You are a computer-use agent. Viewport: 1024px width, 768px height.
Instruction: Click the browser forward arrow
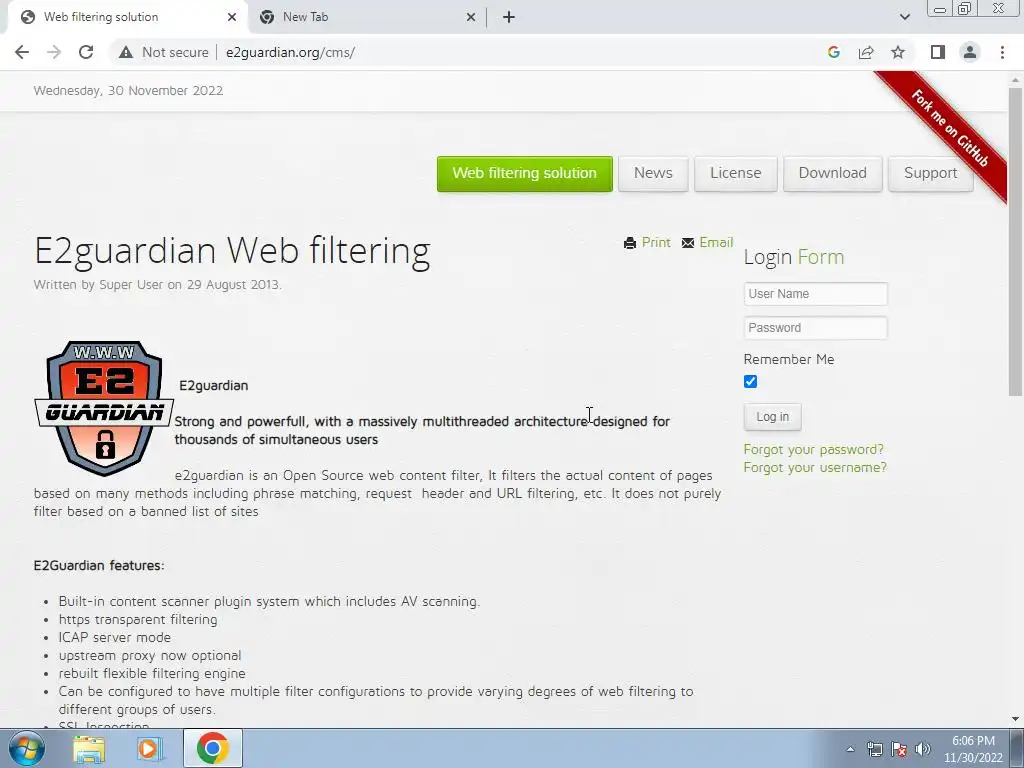pyautogui.click(x=54, y=52)
